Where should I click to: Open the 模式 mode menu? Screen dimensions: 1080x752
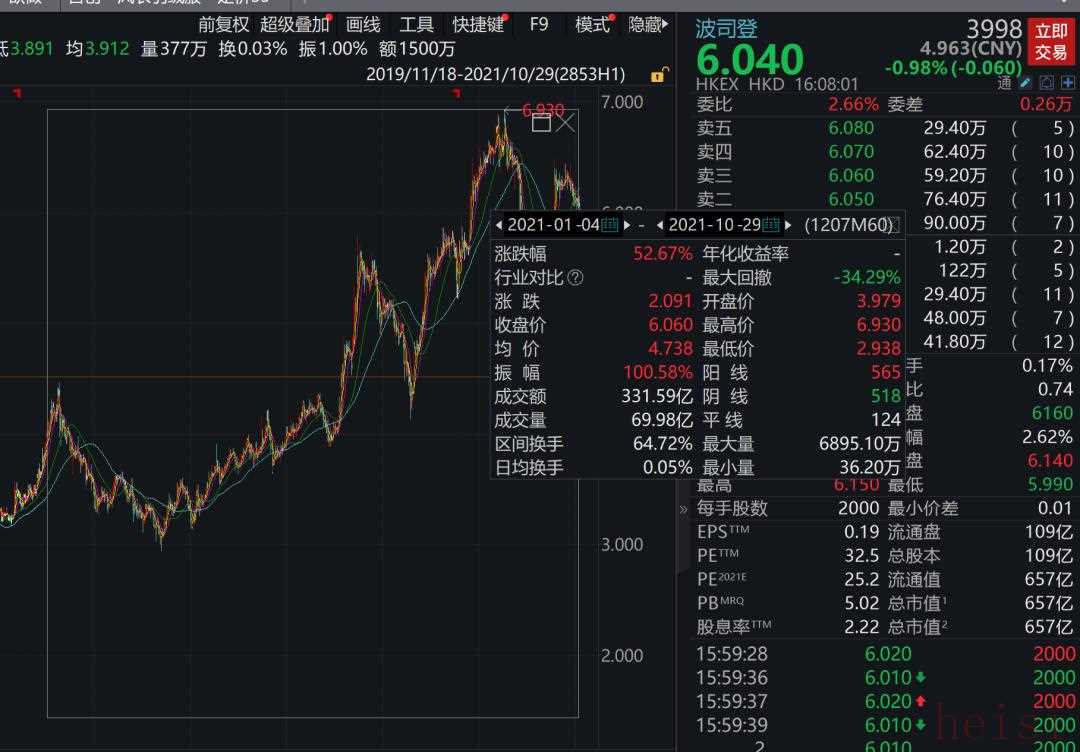click(592, 25)
